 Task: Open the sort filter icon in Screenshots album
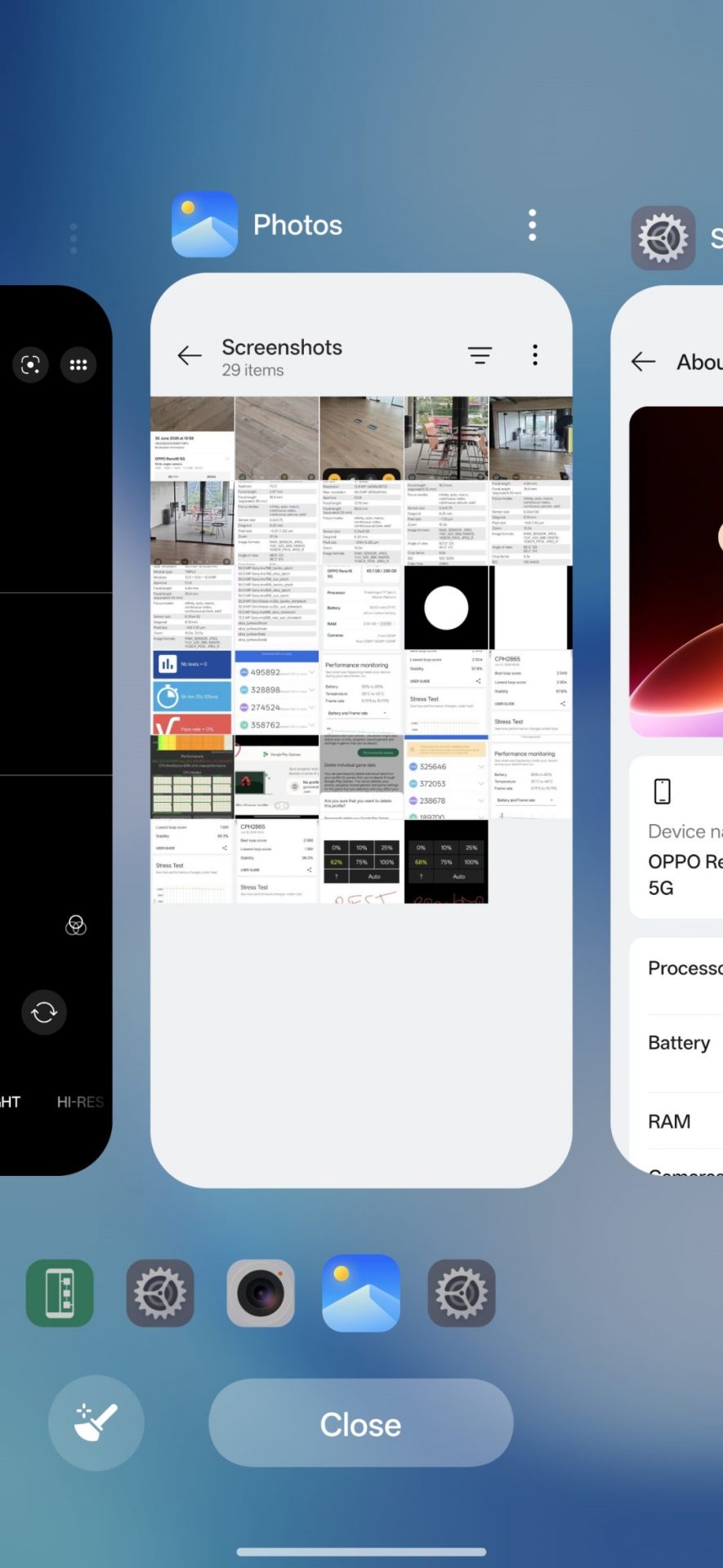[480, 355]
